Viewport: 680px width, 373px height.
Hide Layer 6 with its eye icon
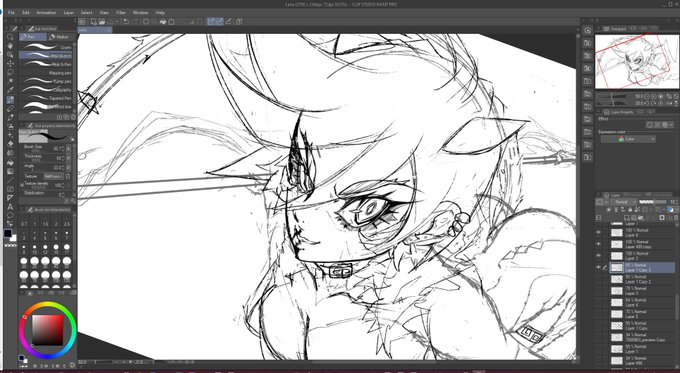pos(598,232)
